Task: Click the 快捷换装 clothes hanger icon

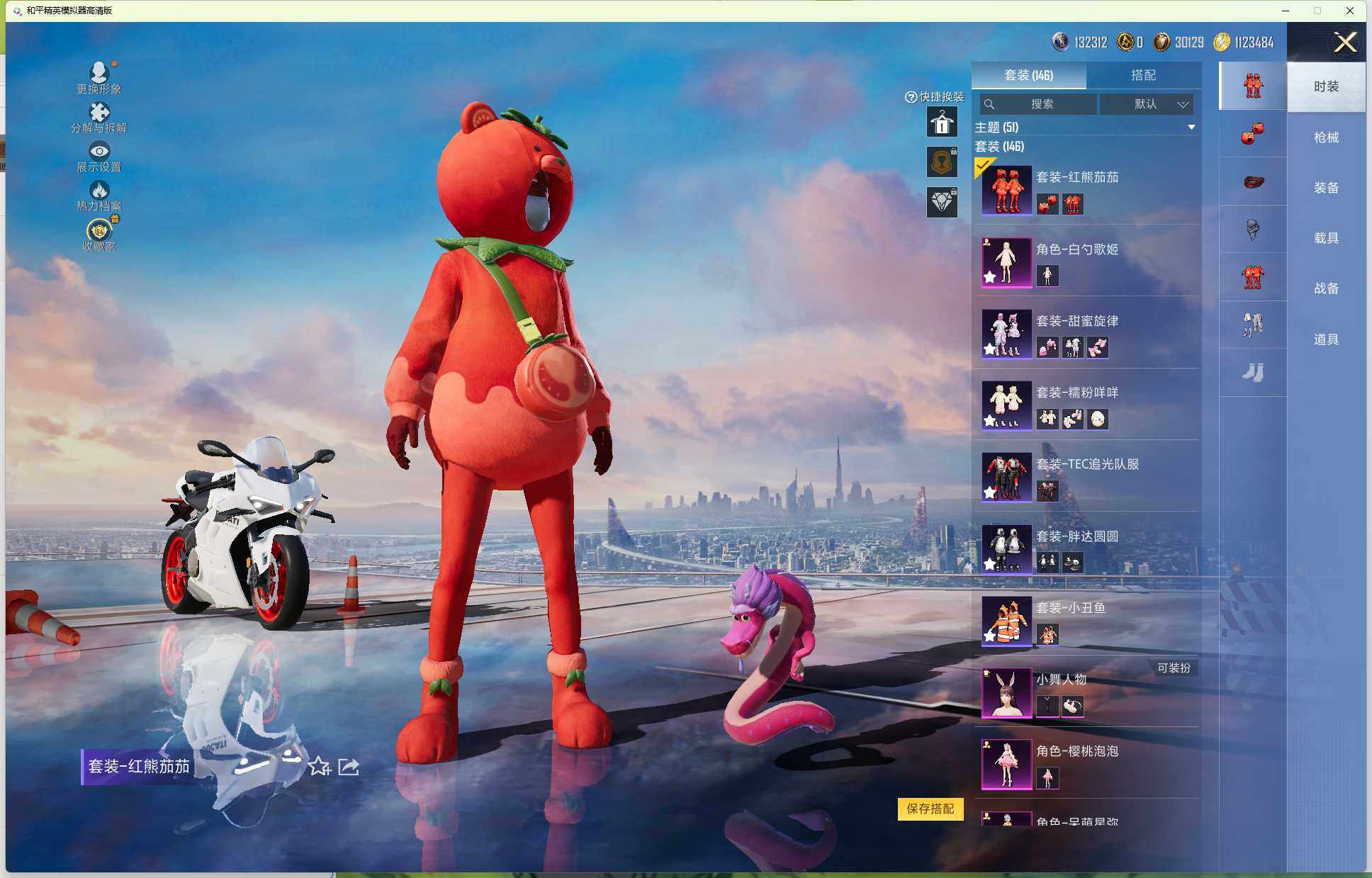Action: pos(942,123)
